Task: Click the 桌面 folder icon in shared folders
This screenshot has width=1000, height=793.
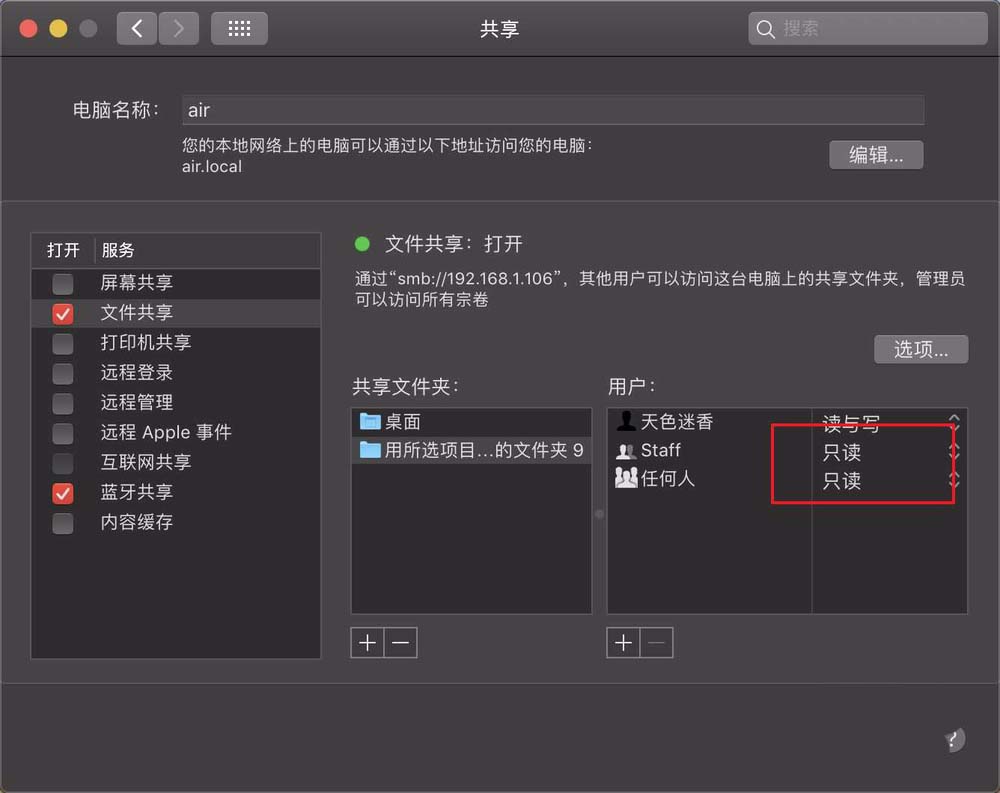Action: [x=370, y=421]
